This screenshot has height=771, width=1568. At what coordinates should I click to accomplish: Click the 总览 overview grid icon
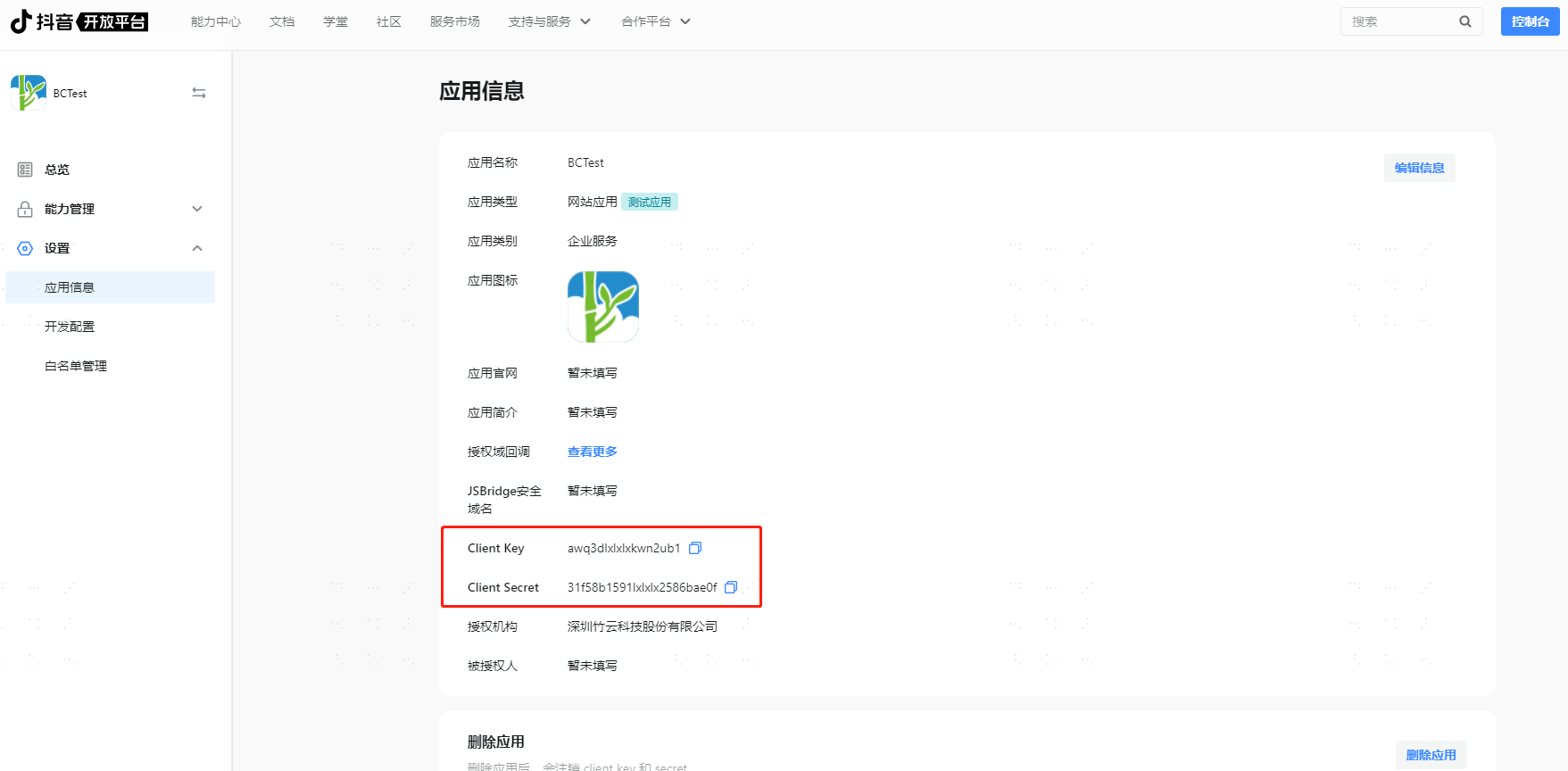[x=25, y=170]
